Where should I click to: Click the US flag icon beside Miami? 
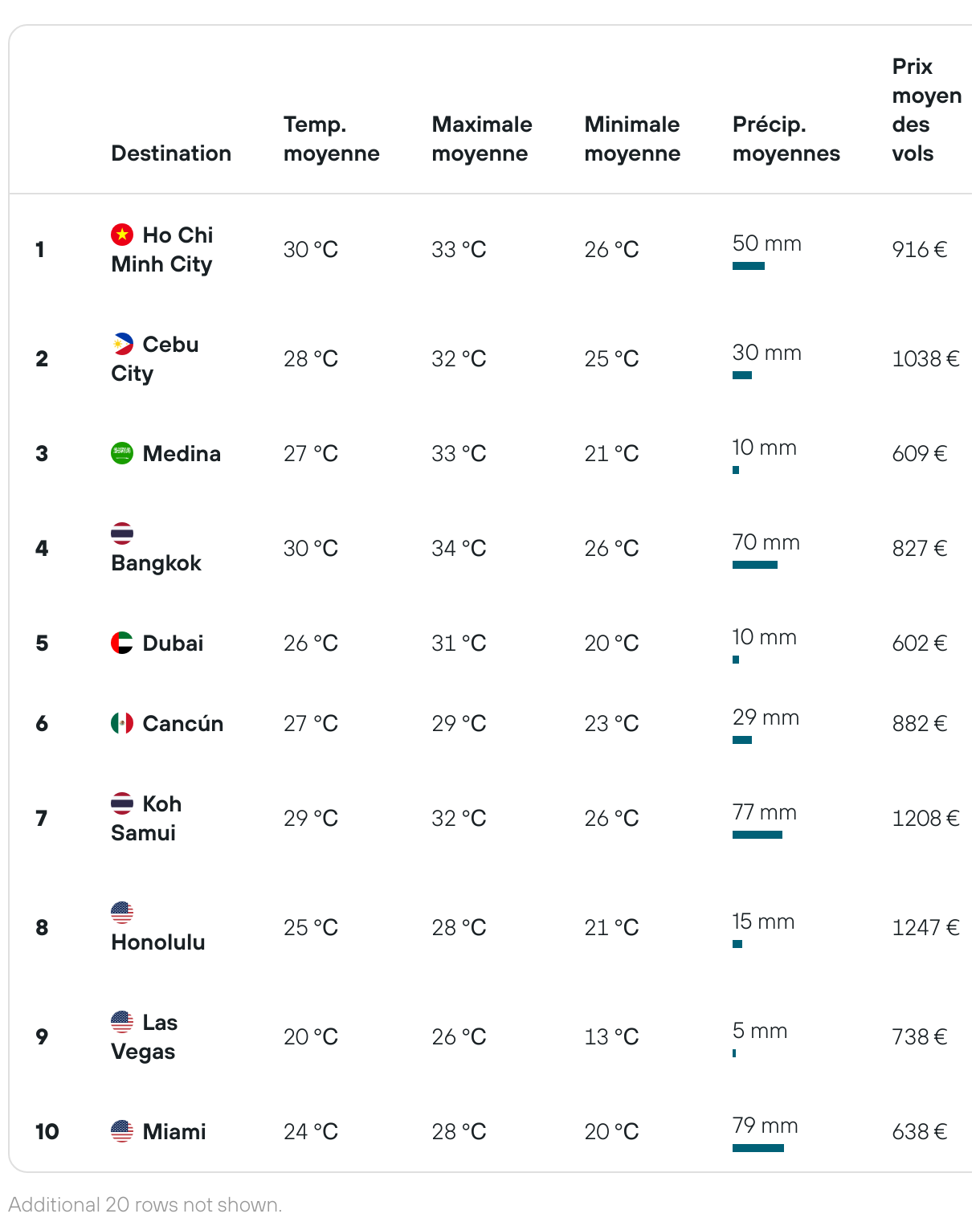click(x=122, y=1131)
